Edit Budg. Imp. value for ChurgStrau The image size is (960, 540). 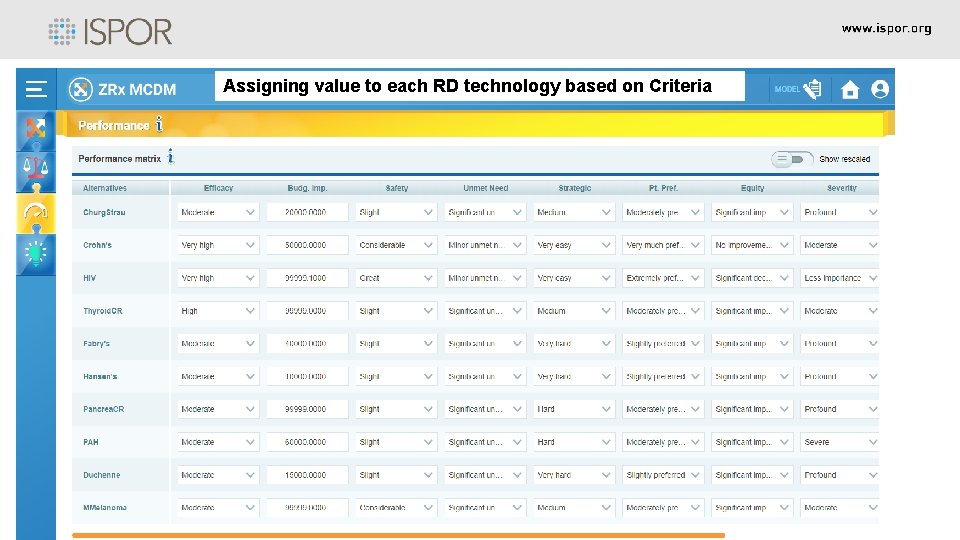coord(307,212)
